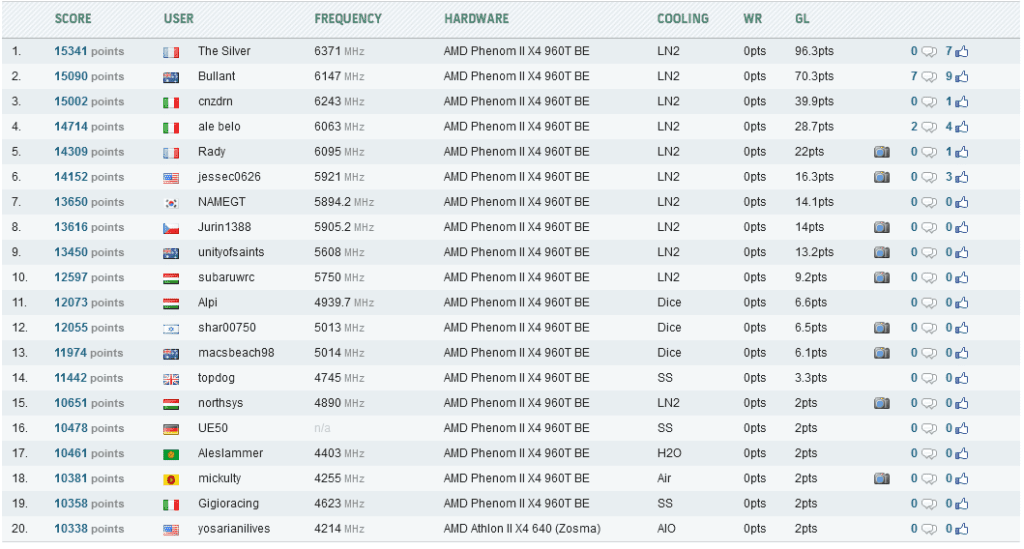Click the camera icon next to mickulty's score
The width and height of the screenshot is (1024, 549).
point(882,479)
